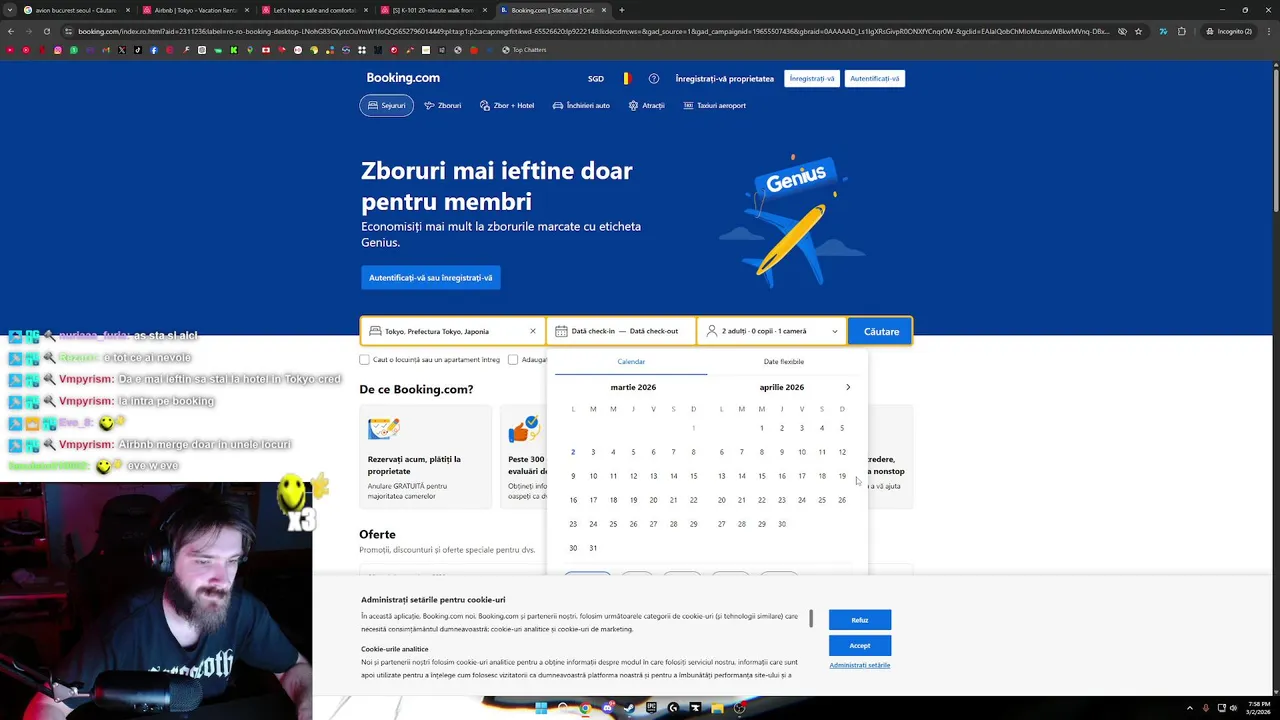Click the bed icon in destination field

375,331
